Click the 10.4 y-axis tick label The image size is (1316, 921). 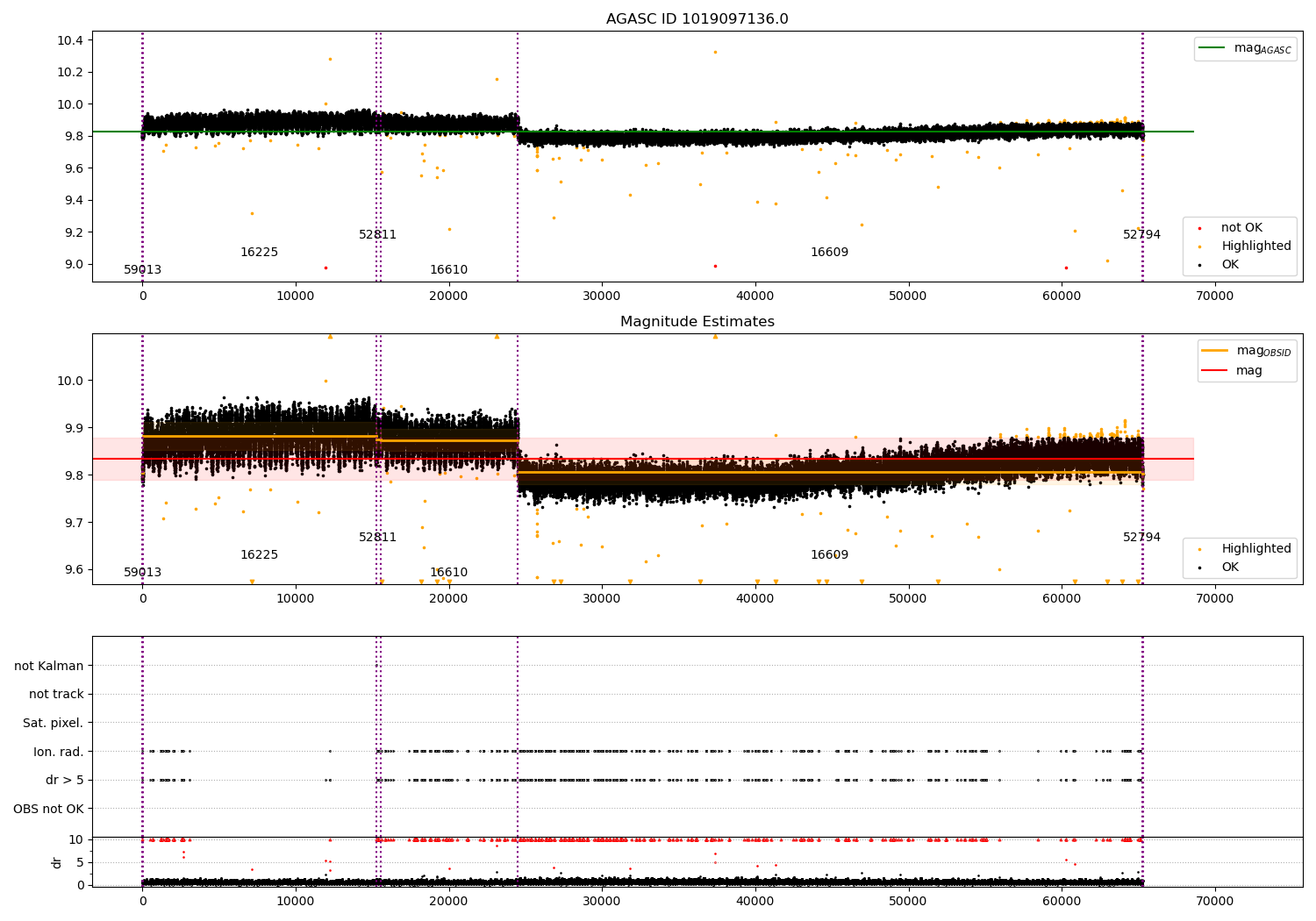coord(69,40)
